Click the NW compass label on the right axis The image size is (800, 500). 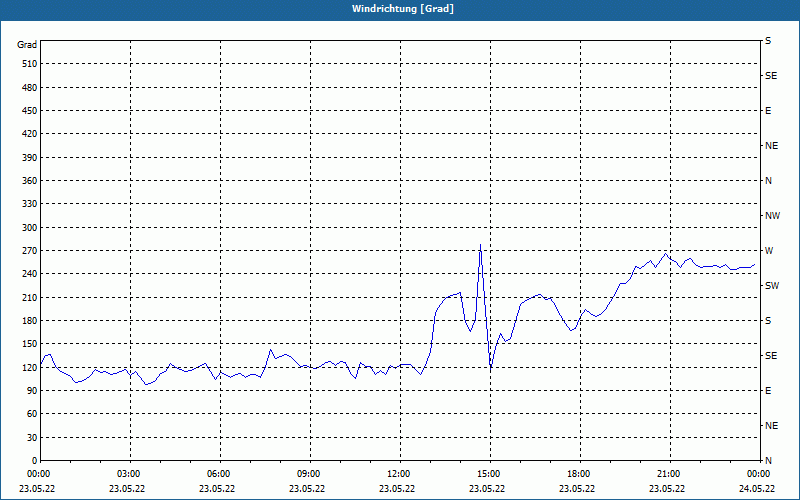pos(772,216)
